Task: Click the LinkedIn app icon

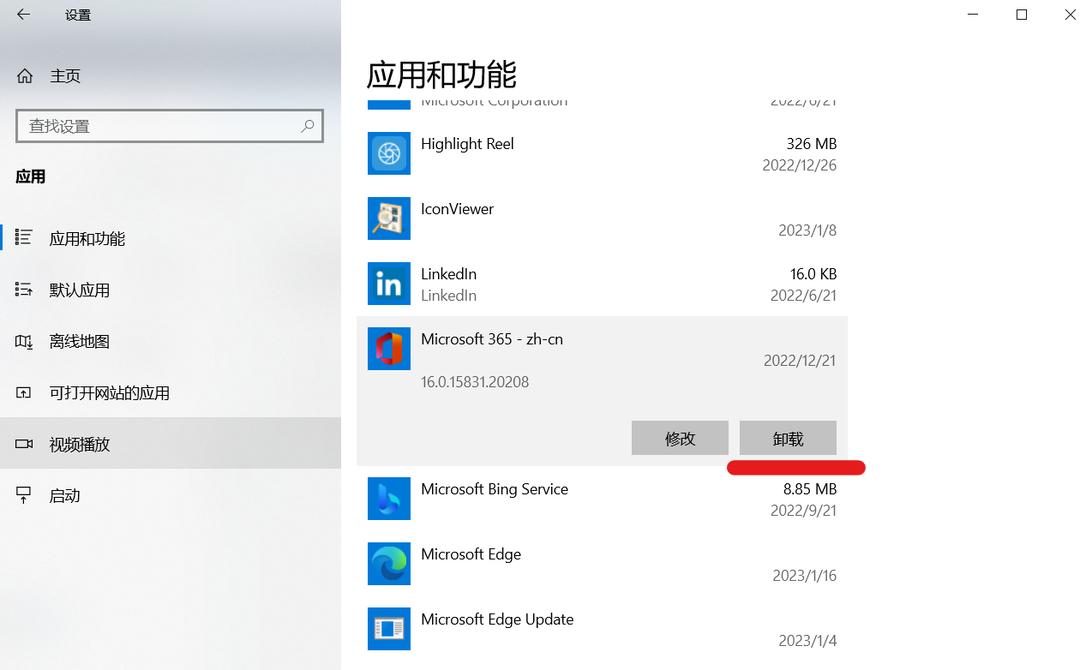Action: tap(389, 283)
